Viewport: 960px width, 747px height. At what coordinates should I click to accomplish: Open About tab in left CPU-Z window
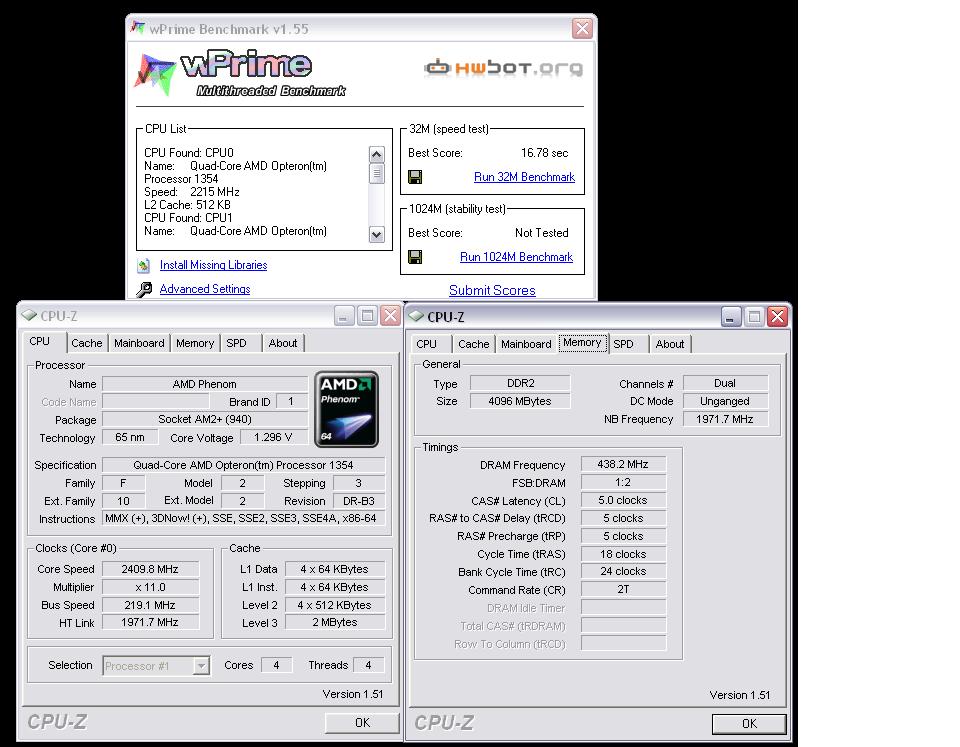[283, 343]
